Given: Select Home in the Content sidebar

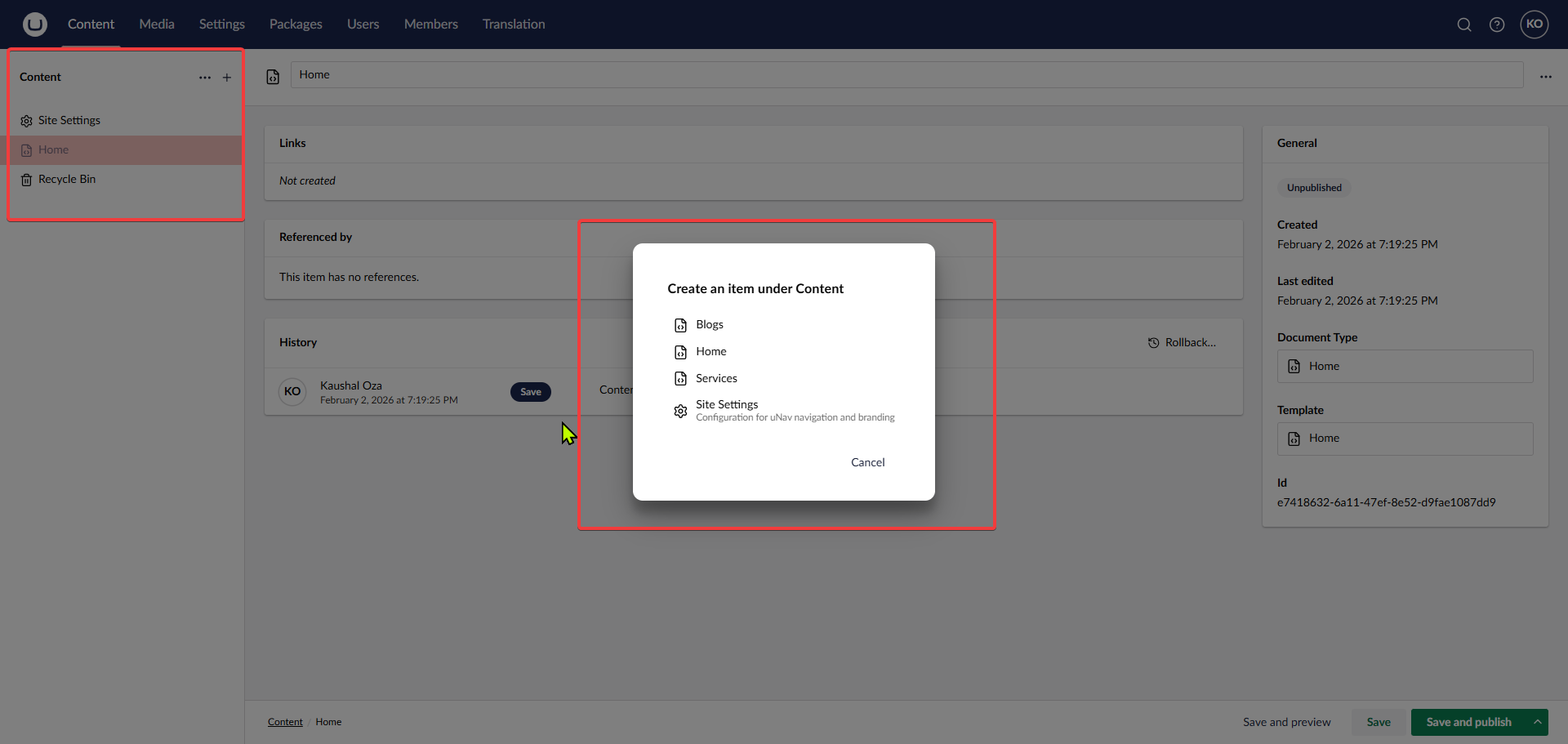Looking at the screenshot, I should click(x=52, y=149).
